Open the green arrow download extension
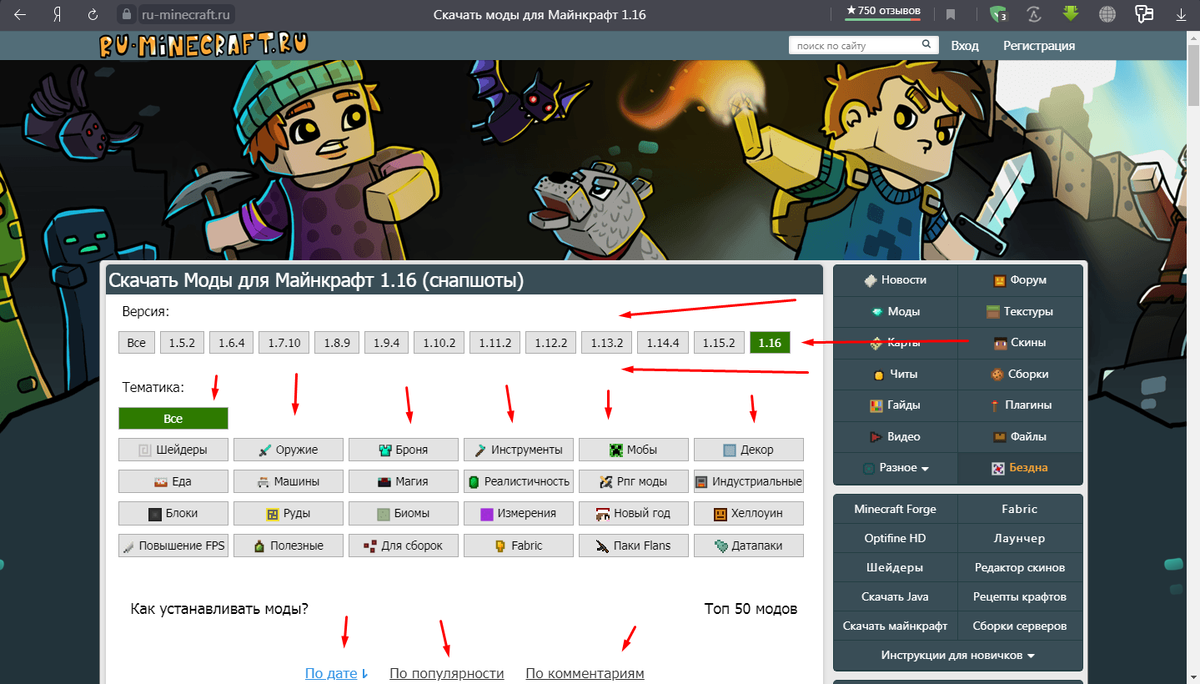Viewport: 1200px width, 684px height. click(x=1070, y=15)
